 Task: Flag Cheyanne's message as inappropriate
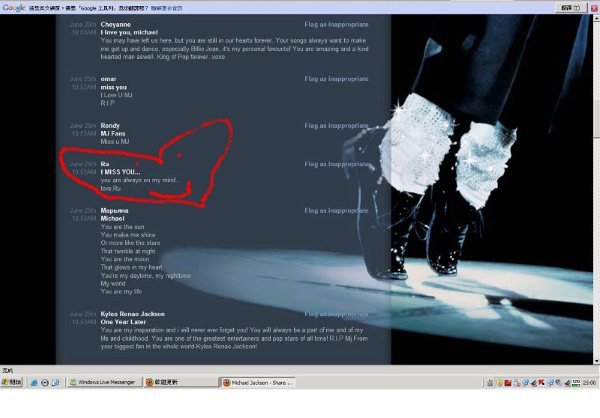tap(336, 24)
